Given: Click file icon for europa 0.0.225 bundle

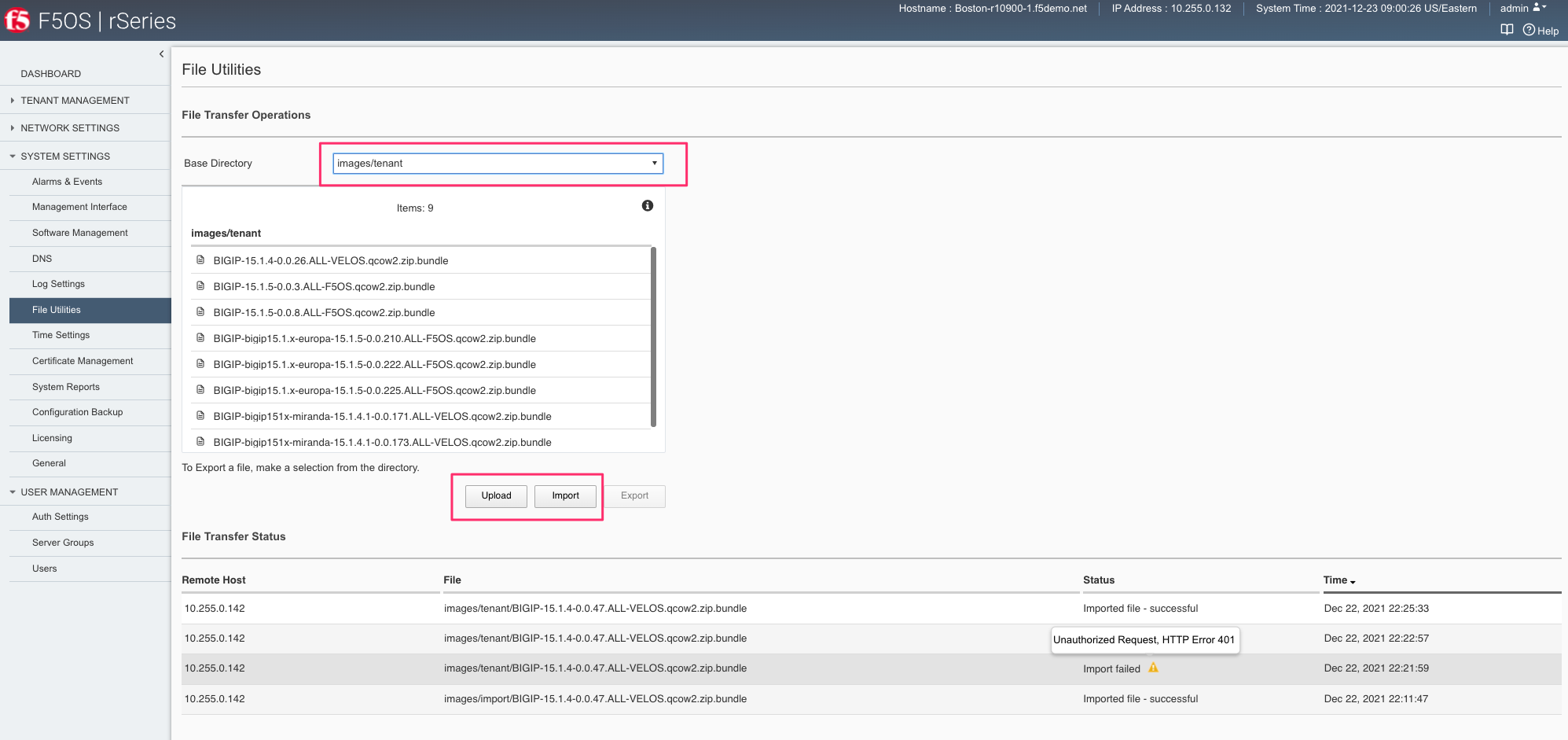Looking at the screenshot, I should pos(200,389).
